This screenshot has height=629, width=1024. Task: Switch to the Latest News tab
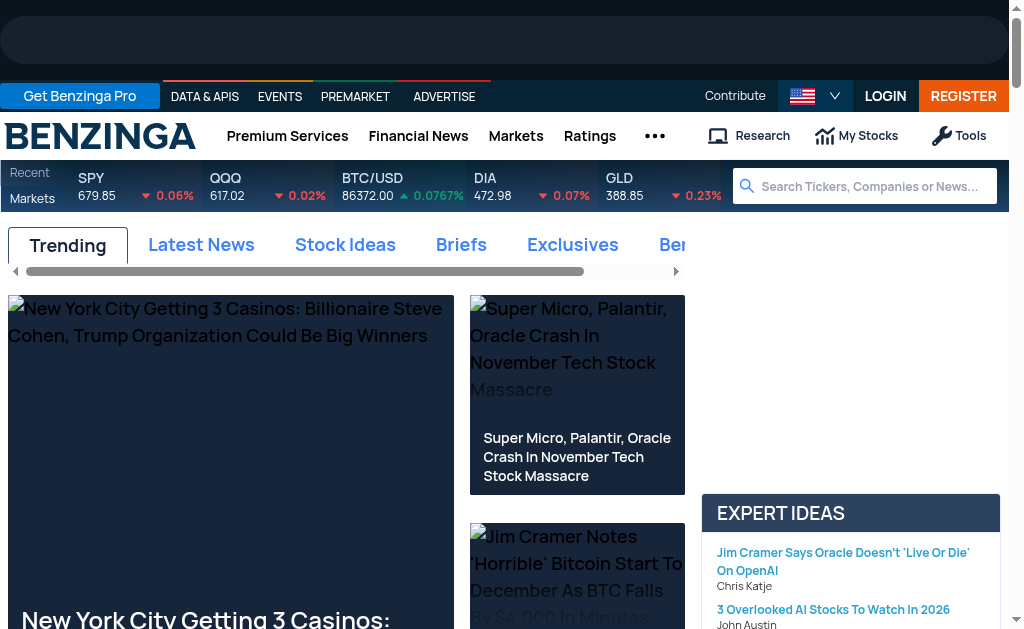click(x=201, y=245)
